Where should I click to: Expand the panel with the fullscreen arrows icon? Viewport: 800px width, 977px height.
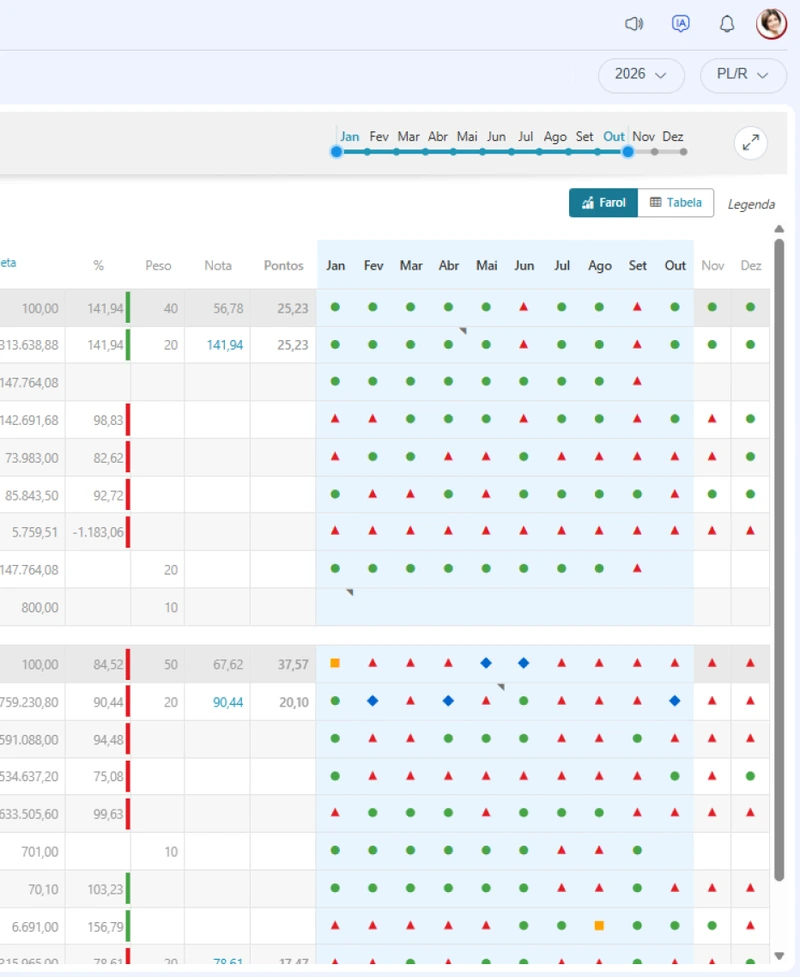point(751,143)
